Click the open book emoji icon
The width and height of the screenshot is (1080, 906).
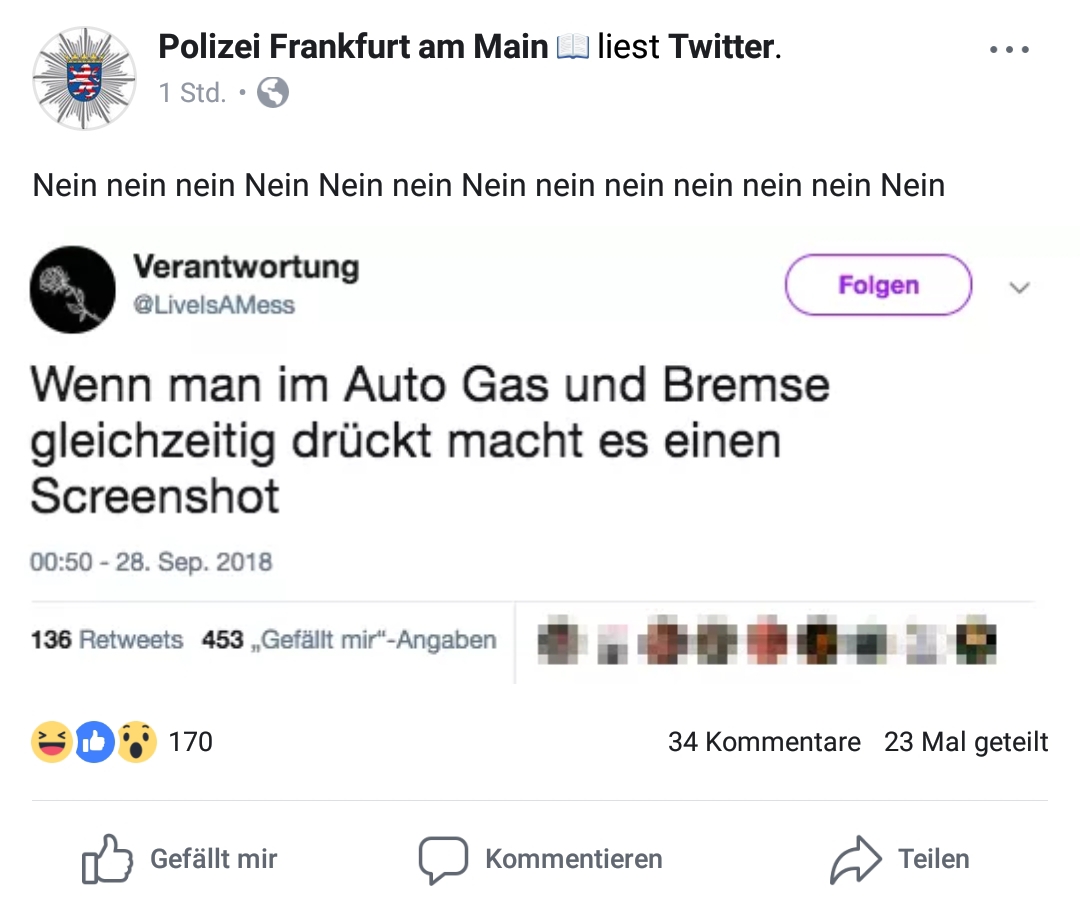[x=573, y=47]
